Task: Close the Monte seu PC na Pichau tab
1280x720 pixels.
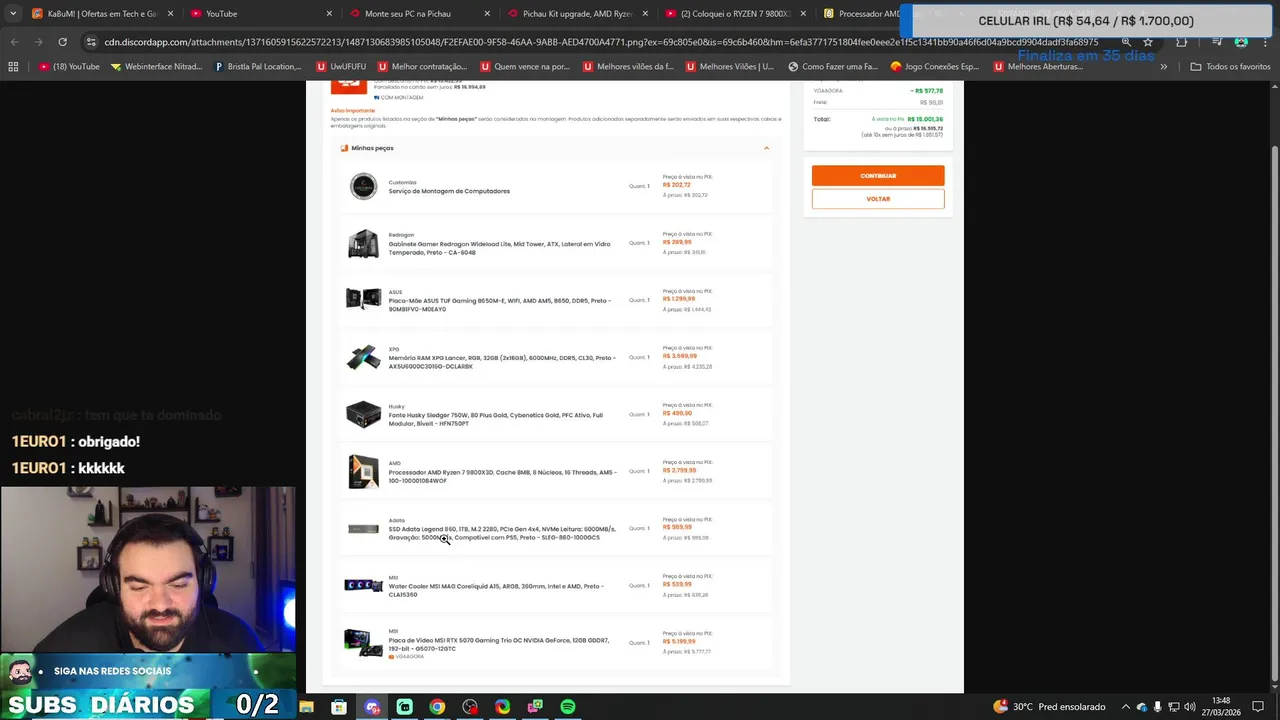Action: point(487,14)
